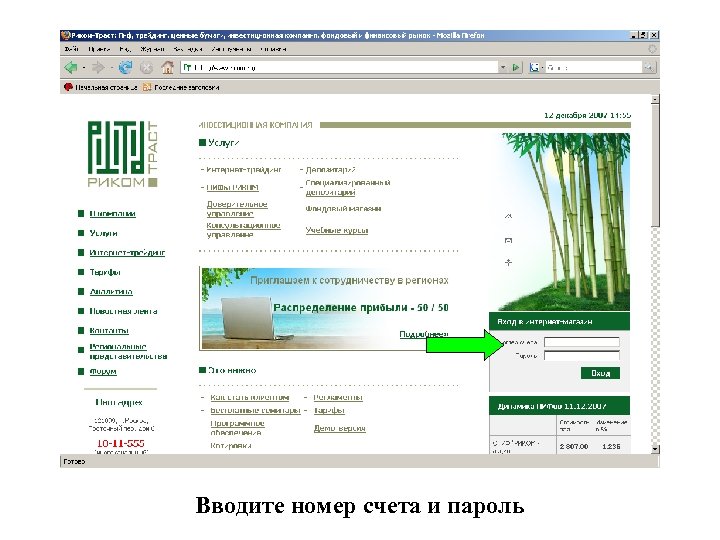Viewport: 720px width, 540px height.
Task: Click the 'Бесплатные семинары' link
Action: tap(255, 410)
